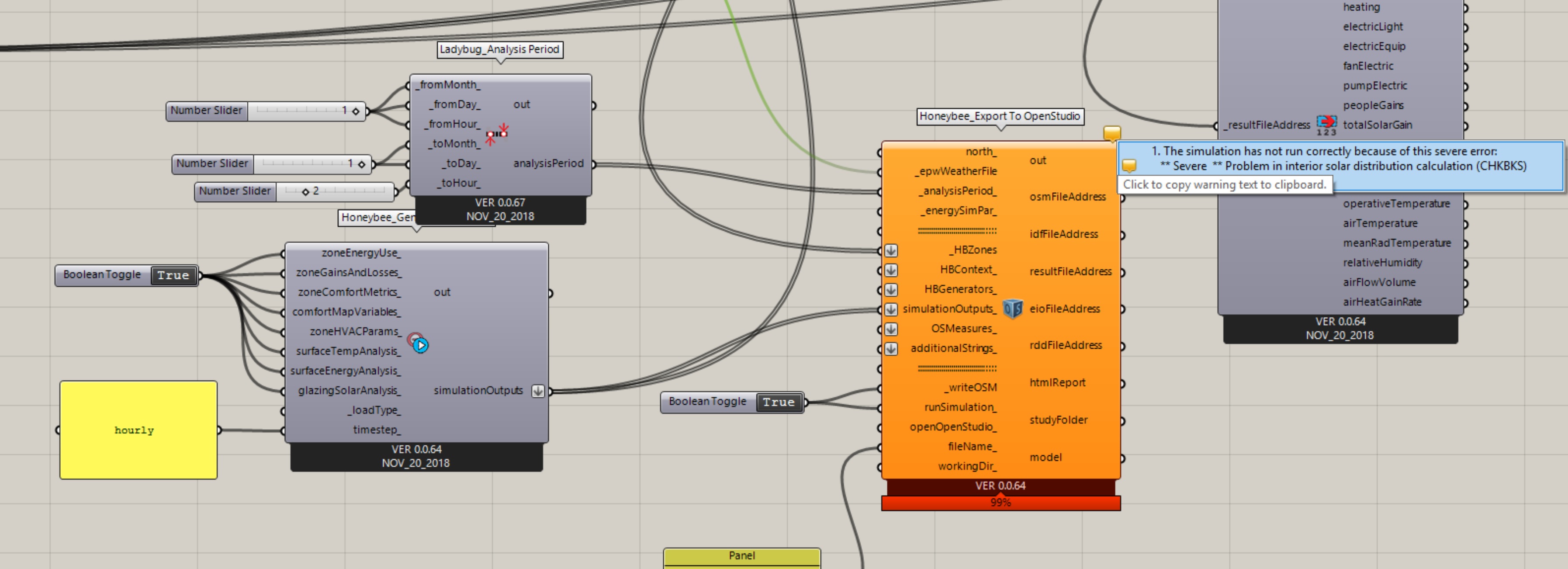The image size is (1568, 569).
Task: Click the Honeybee_Export To OpenStudio label
Action: (1000, 116)
